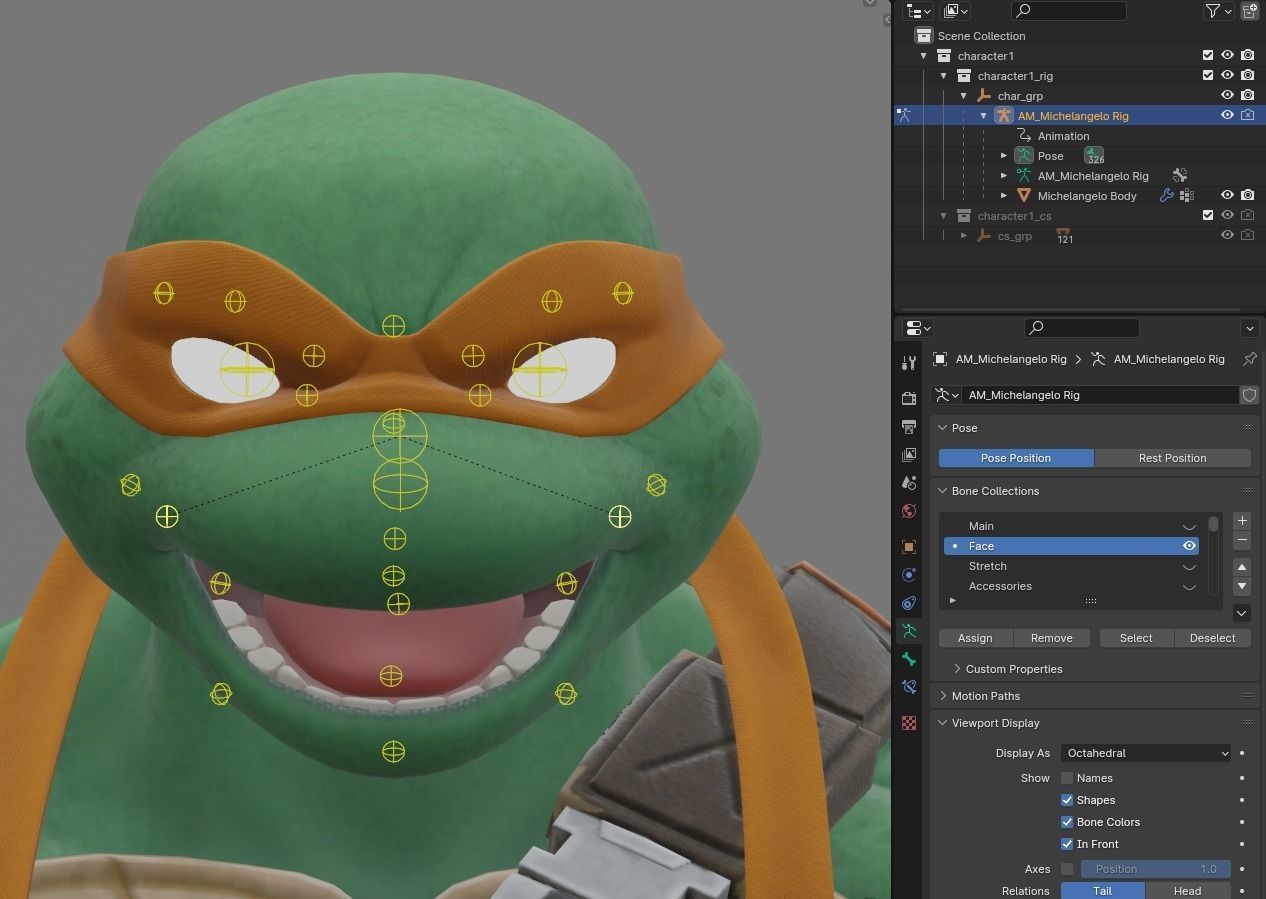Image resolution: width=1266 pixels, height=899 pixels.
Task: Uncheck the character1_rig collection checkbox
Action: [1208, 76]
